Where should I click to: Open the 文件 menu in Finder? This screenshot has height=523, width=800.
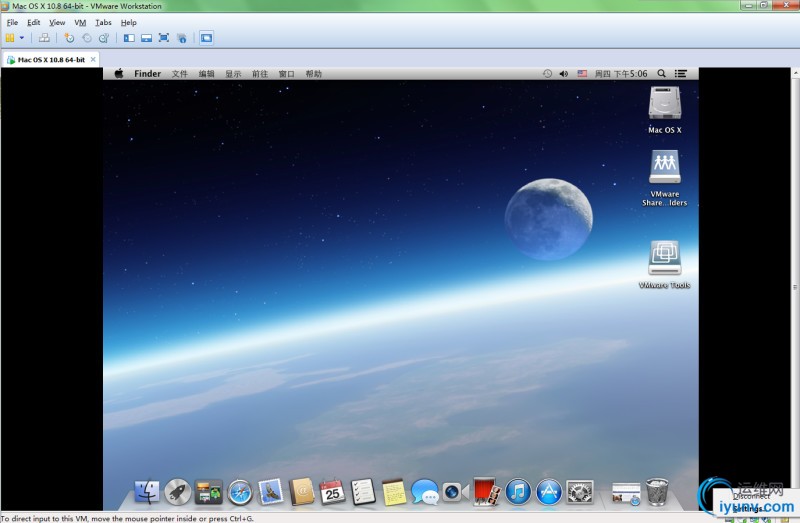180,73
